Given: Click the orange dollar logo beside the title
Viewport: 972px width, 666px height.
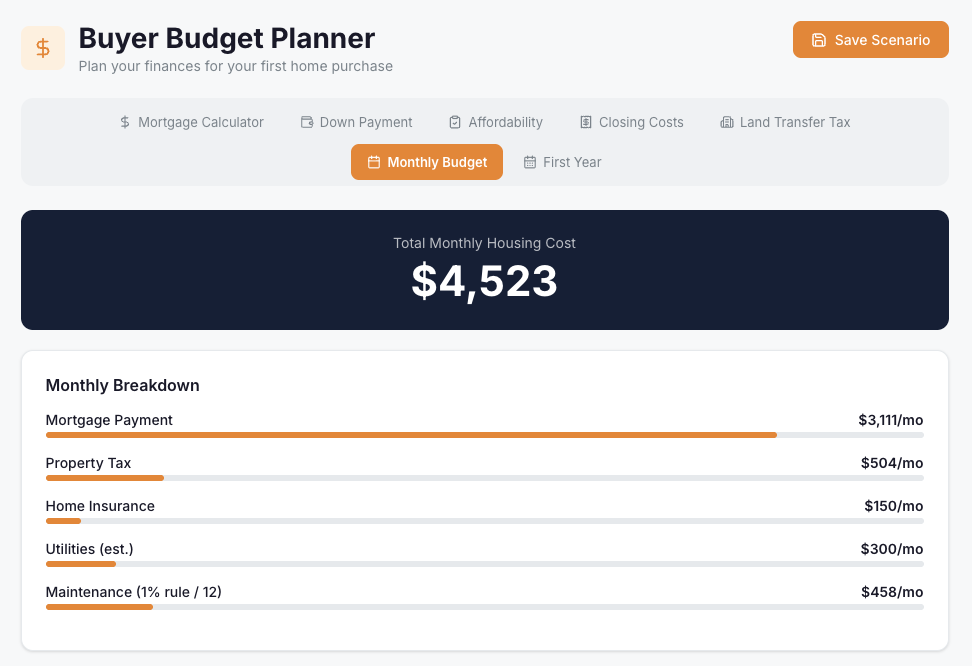Looking at the screenshot, I should pos(43,47).
